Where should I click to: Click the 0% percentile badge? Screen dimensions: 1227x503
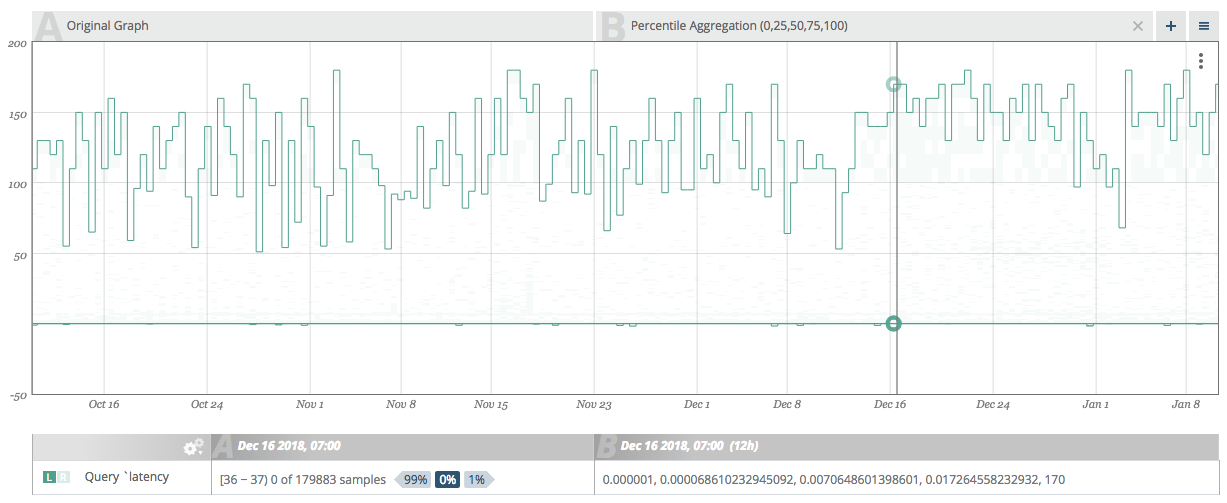(446, 480)
